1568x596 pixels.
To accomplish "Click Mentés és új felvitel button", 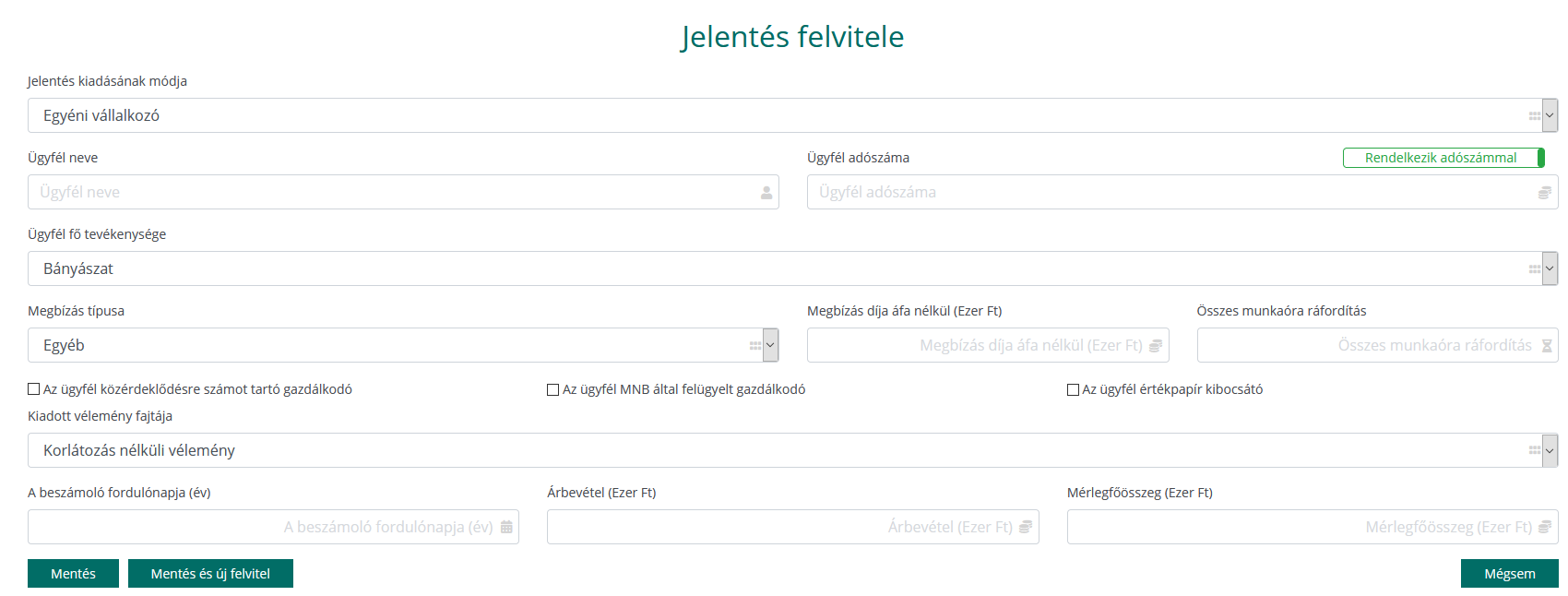I will coord(210,574).
